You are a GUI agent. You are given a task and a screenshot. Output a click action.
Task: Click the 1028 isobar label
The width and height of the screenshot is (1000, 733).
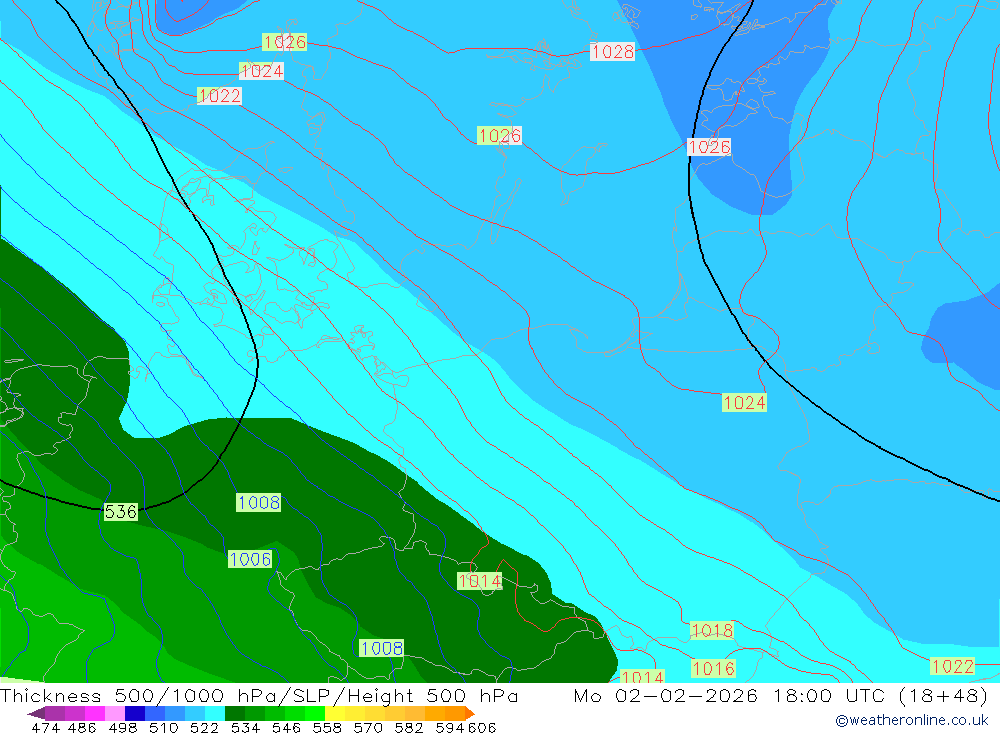point(612,52)
